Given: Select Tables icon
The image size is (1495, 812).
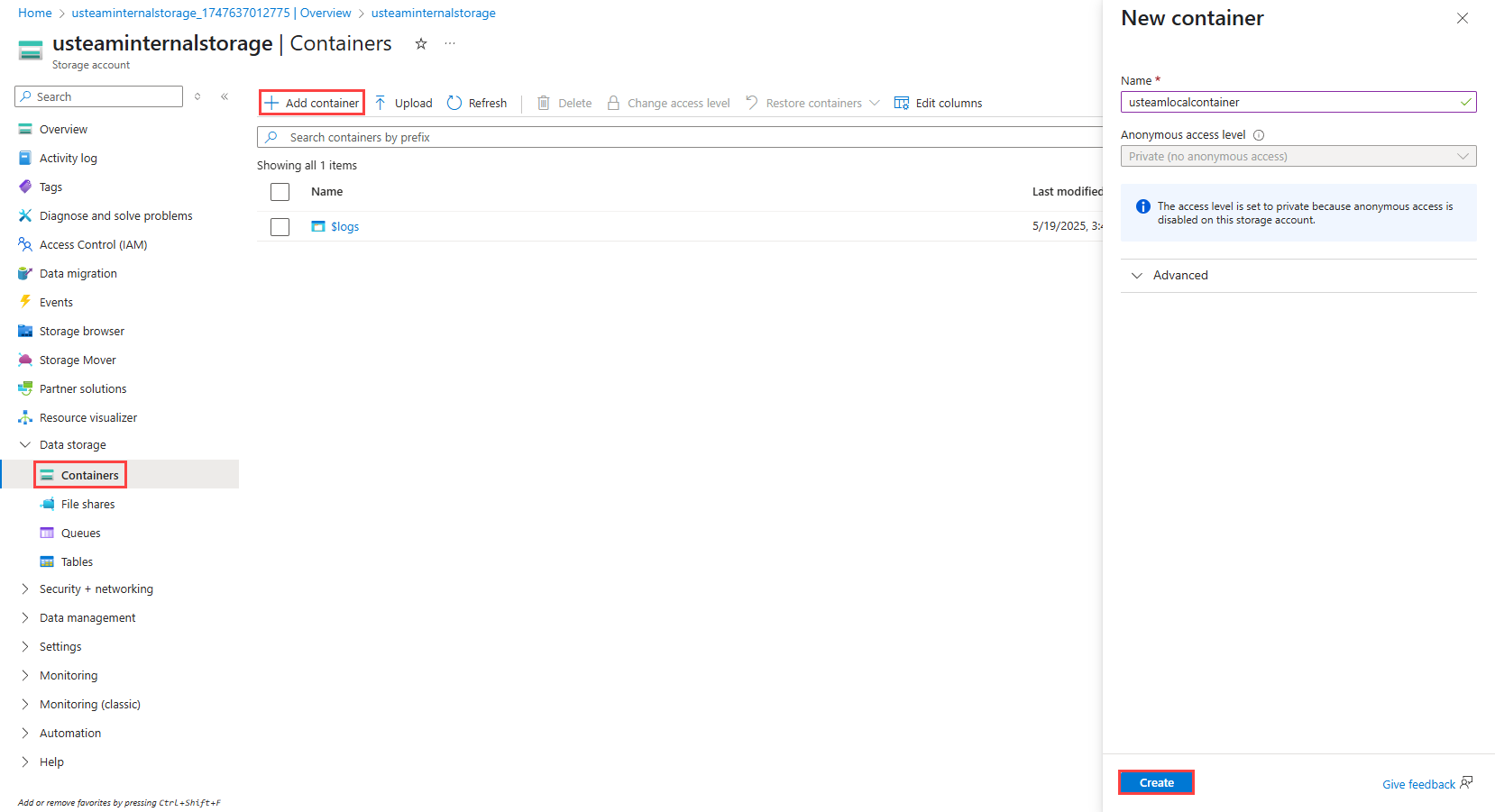Looking at the screenshot, I should click(47, 561).
